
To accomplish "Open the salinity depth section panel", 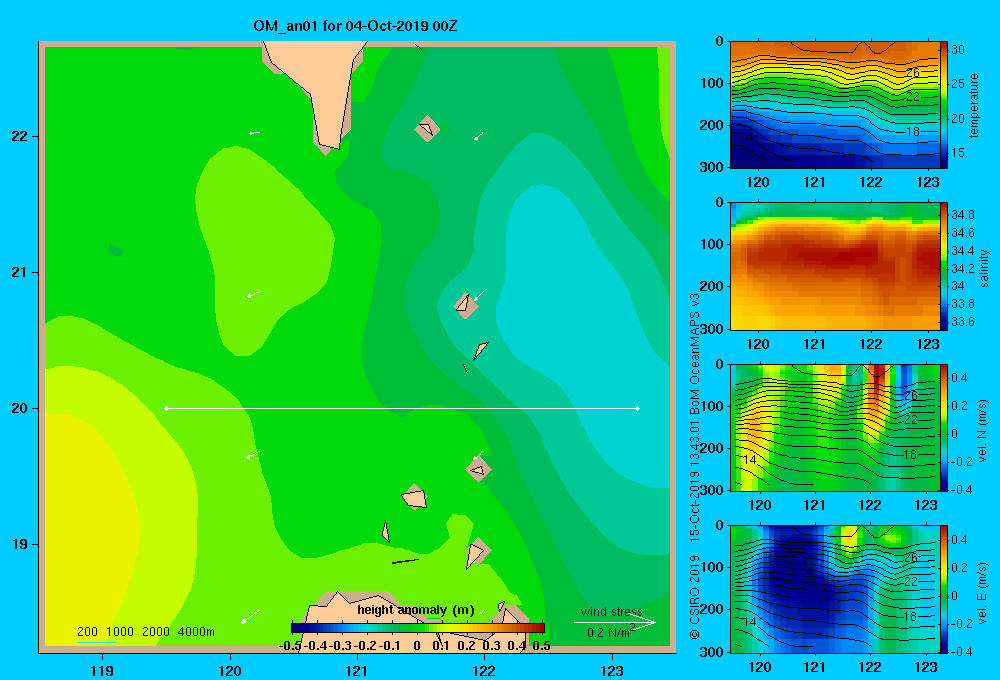I will tap(834, 266).
